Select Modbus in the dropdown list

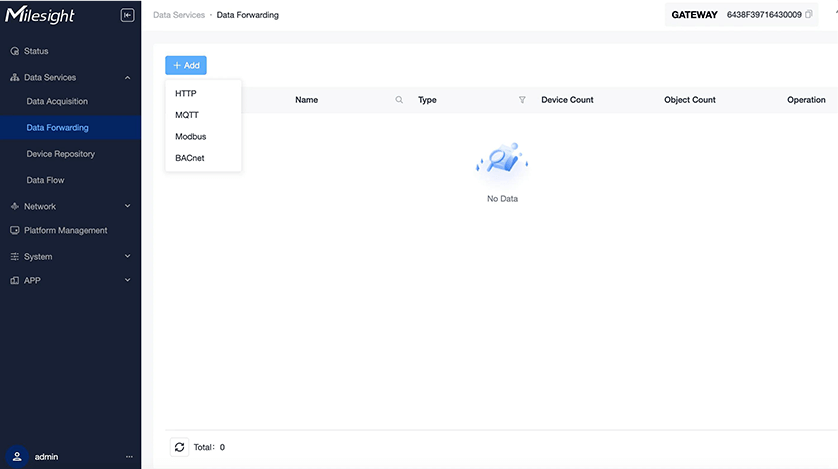(x=191, y=136)
